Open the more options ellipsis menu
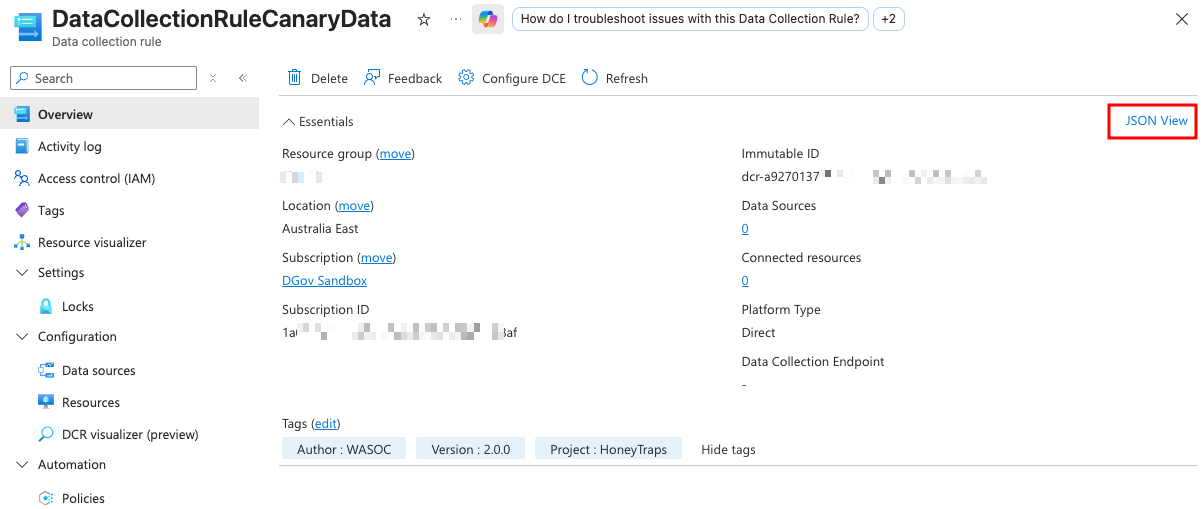The height and width of the screenshot is (509, 1202). (x=456, y=19)
